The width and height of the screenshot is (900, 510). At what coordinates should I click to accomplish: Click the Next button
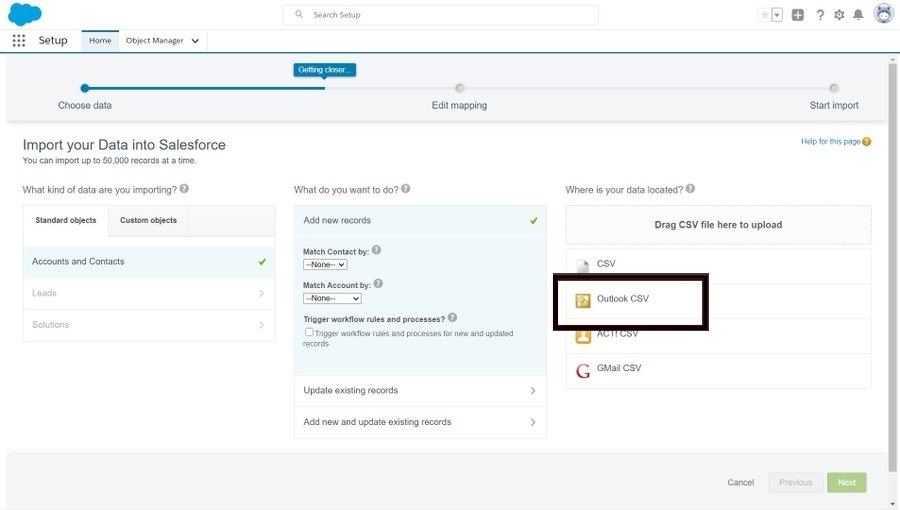(847, 482)
